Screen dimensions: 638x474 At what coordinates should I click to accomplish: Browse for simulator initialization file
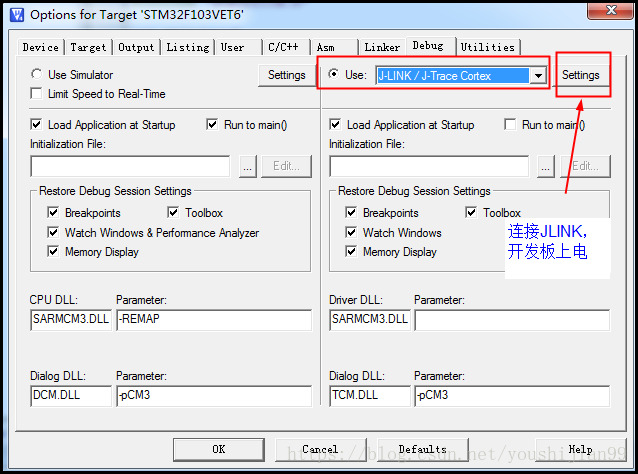[247, 166]
